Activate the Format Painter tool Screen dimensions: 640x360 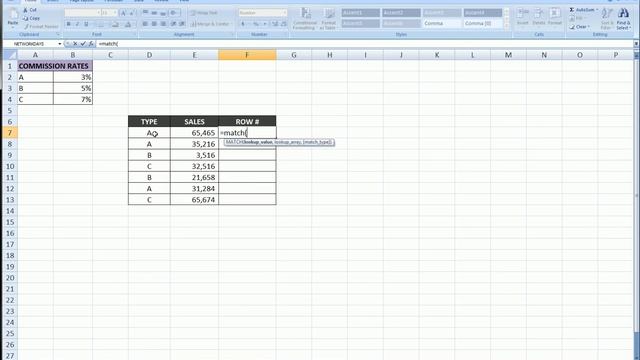(x=41, y=27)
